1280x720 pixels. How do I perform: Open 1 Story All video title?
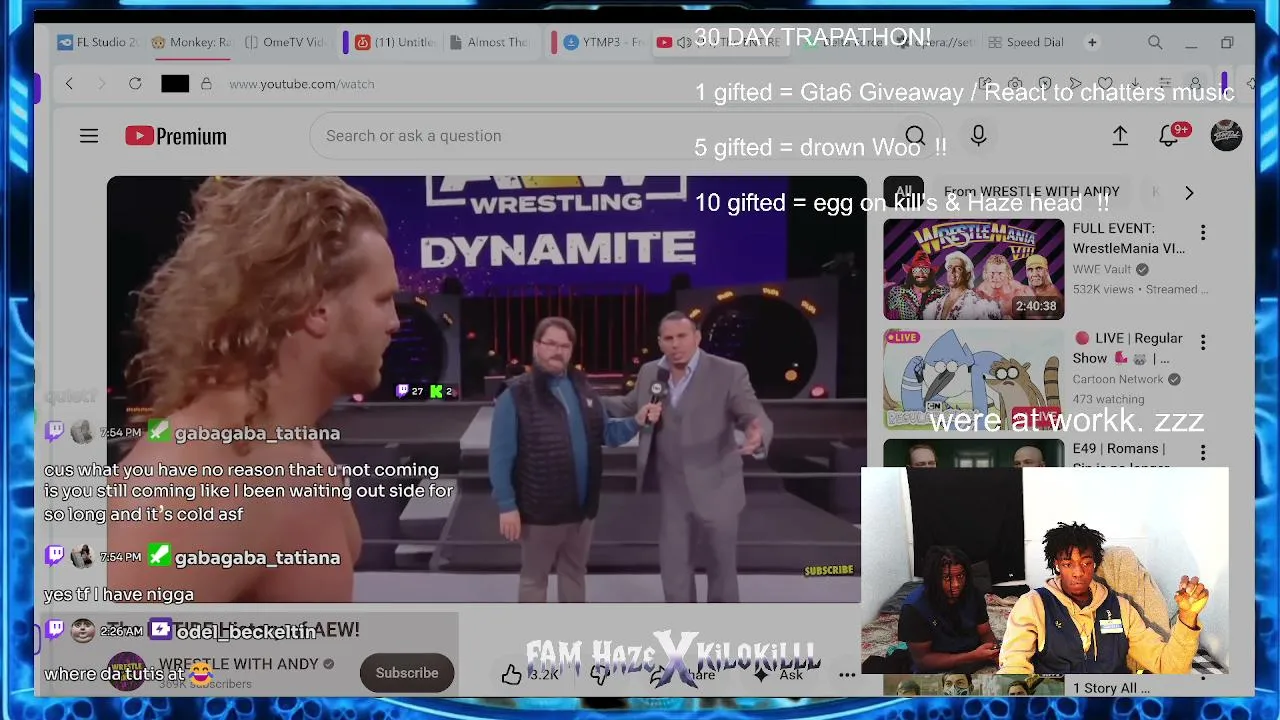1111,688
